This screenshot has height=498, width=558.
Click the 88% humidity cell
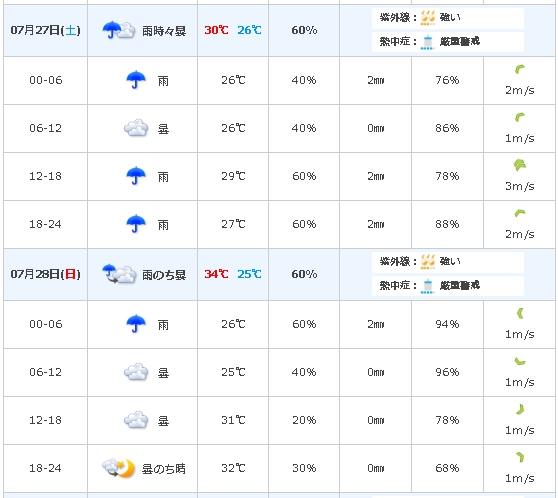pyautogui.click(x=447, y=224)
